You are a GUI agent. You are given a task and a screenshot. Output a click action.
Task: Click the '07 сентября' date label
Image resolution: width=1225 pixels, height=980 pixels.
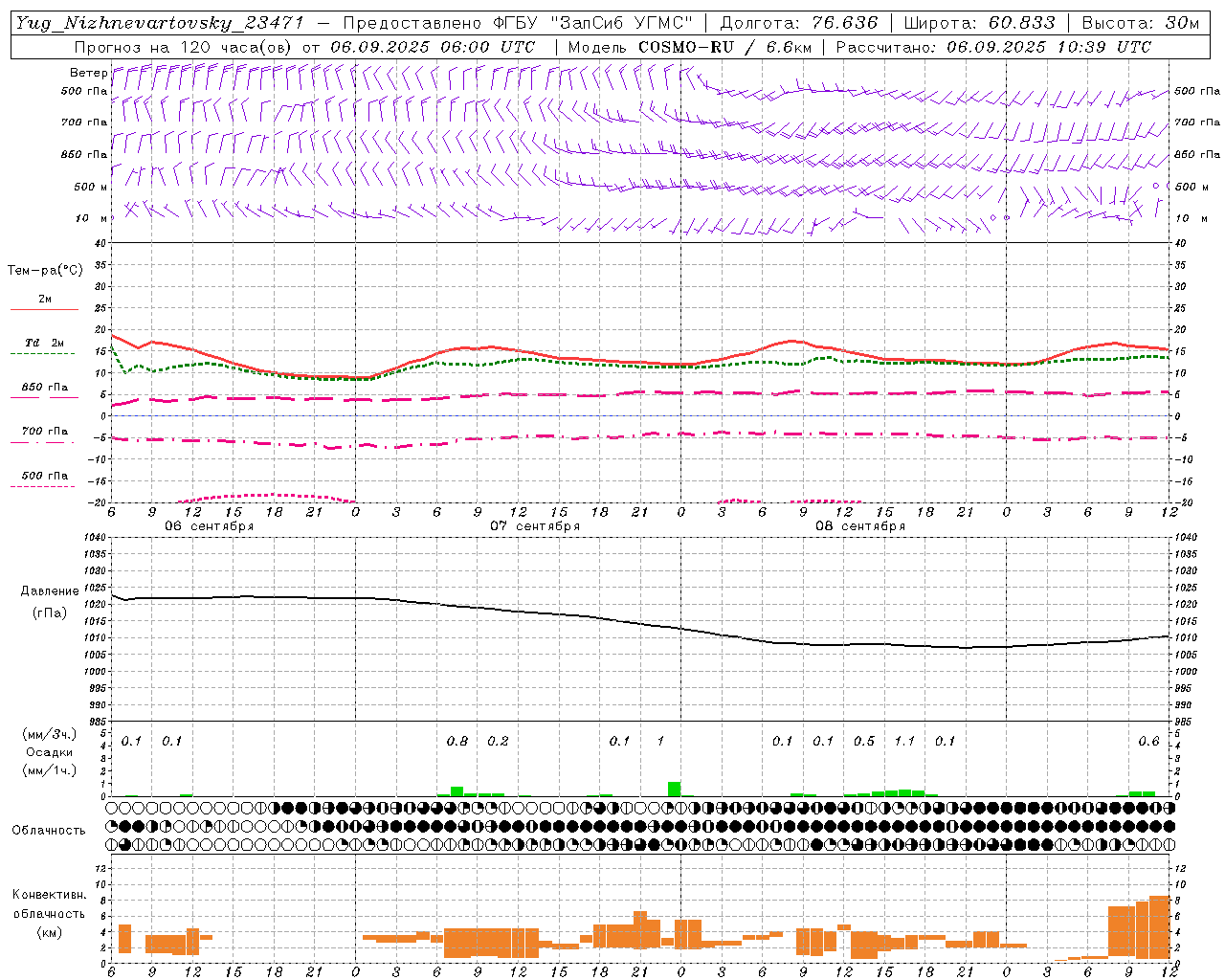click(x=535, y=526)
